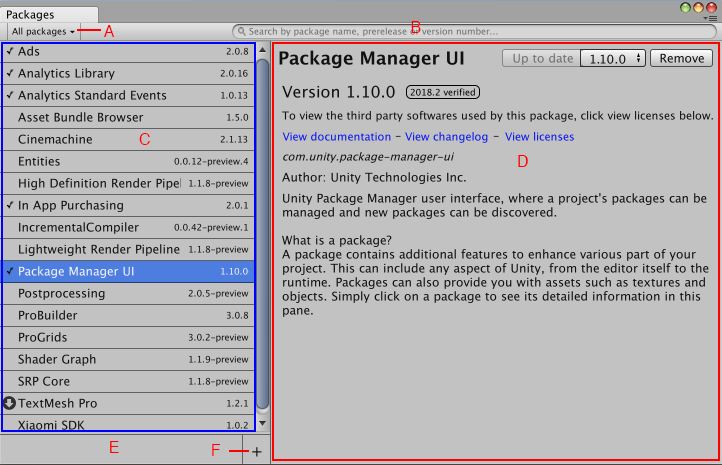Viewport: 722px width, 465px height.
Task: Select the ProBuilder package
Action: coord(128,315)
